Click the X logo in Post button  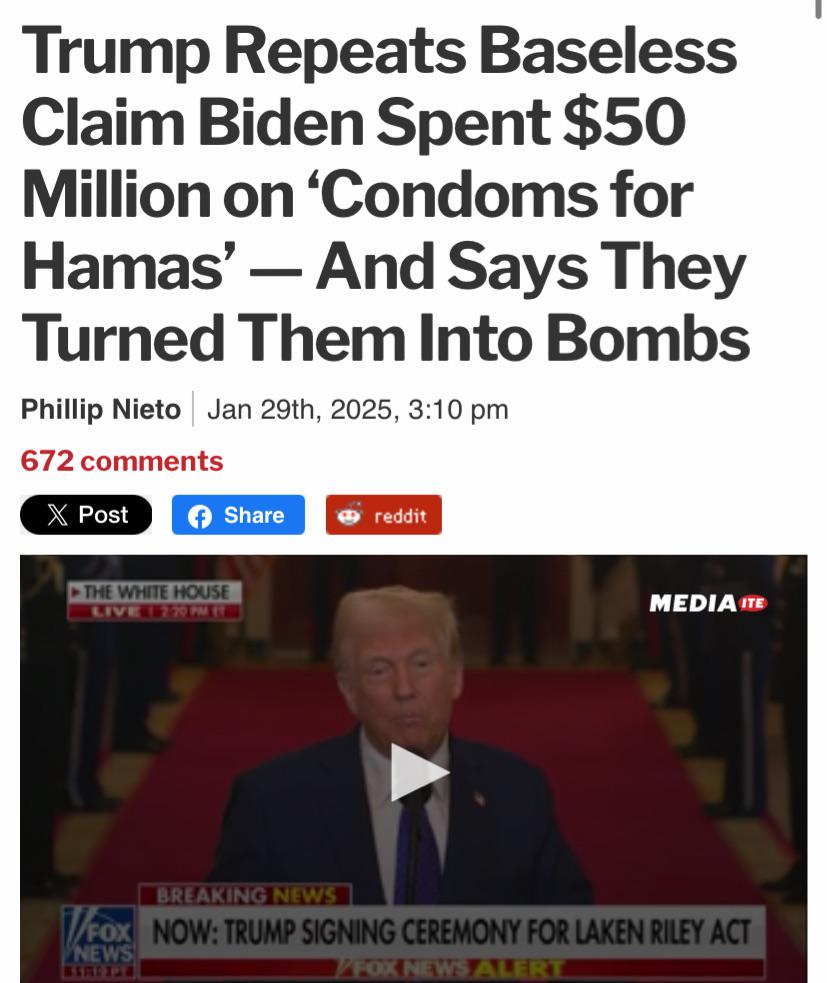[x=57, y=515]
